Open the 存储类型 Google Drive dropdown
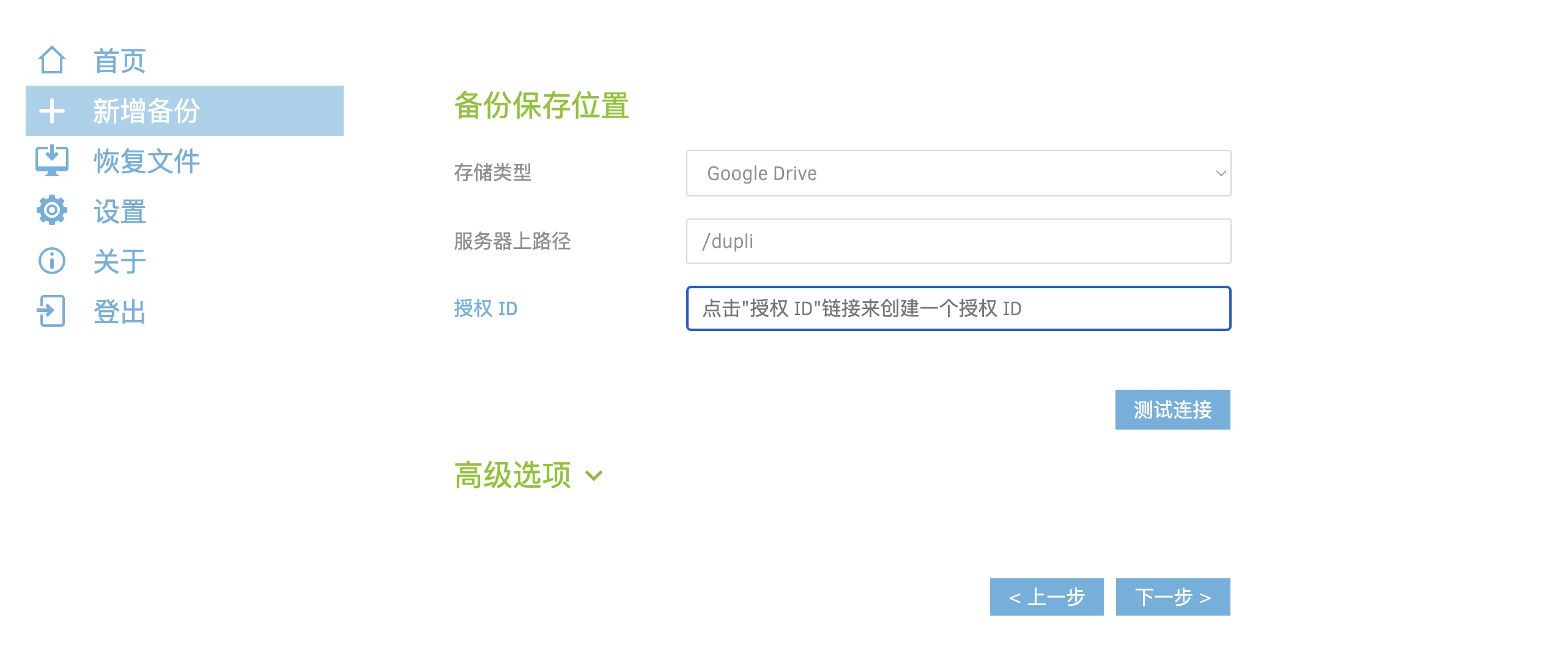This screenshot has height=667, width=1568. click(x=958, y=173)
